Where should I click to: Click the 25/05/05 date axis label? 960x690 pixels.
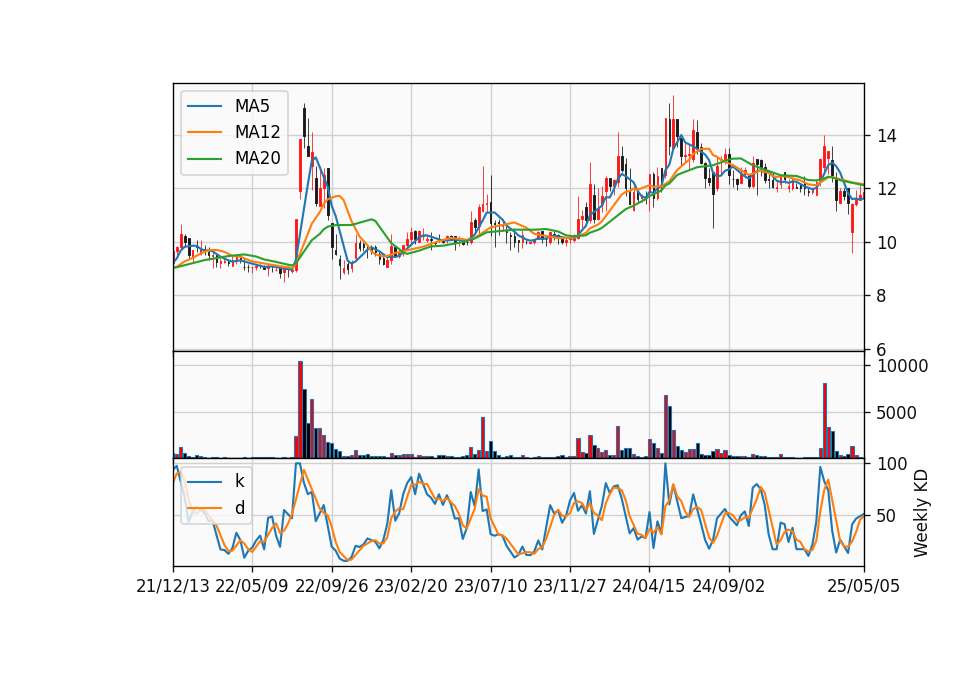864,587
